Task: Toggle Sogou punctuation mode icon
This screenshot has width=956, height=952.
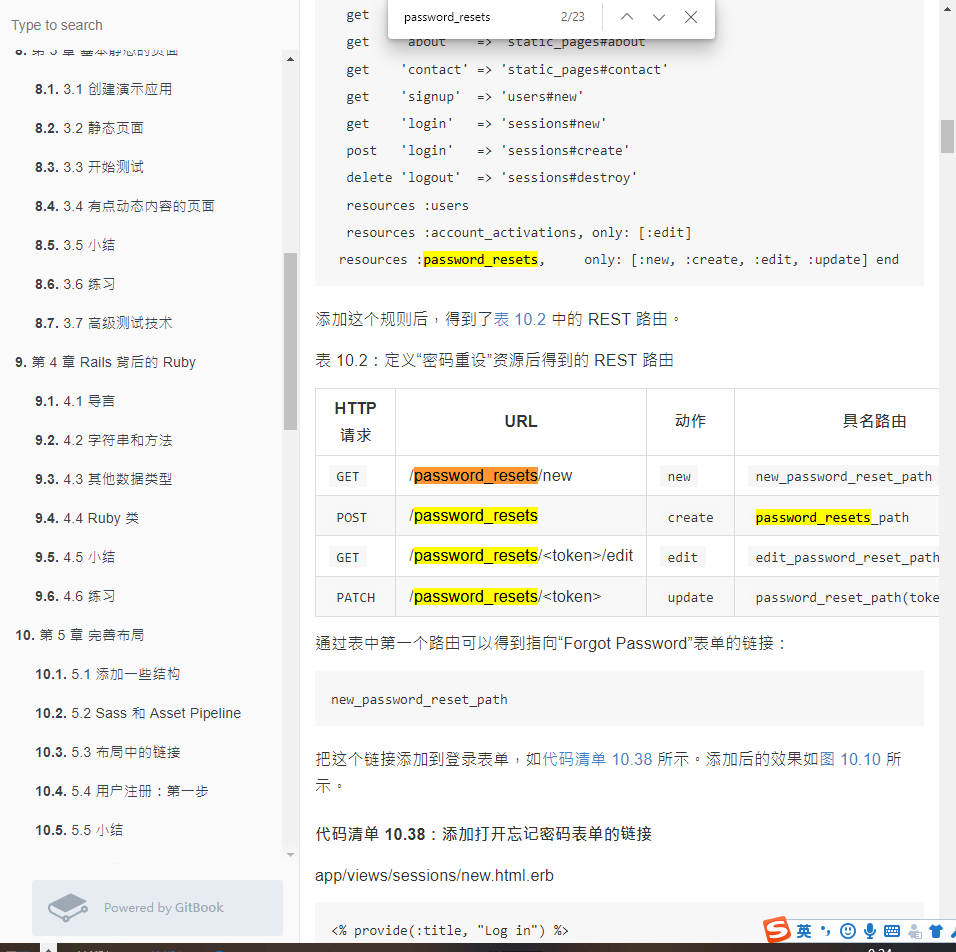Action: pyautogui.click(x=826, y=931)
